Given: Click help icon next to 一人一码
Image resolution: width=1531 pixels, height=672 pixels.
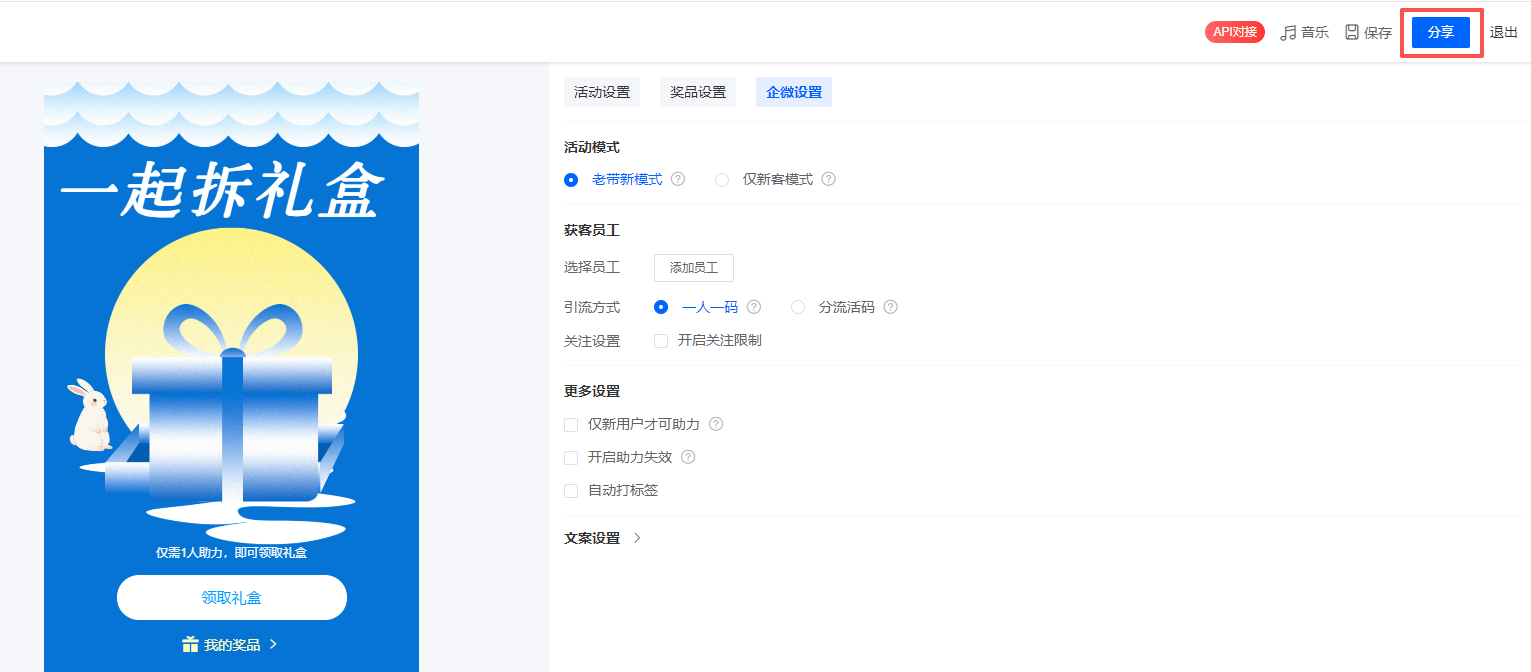Looking at the screenshot, I should point(754,307).
